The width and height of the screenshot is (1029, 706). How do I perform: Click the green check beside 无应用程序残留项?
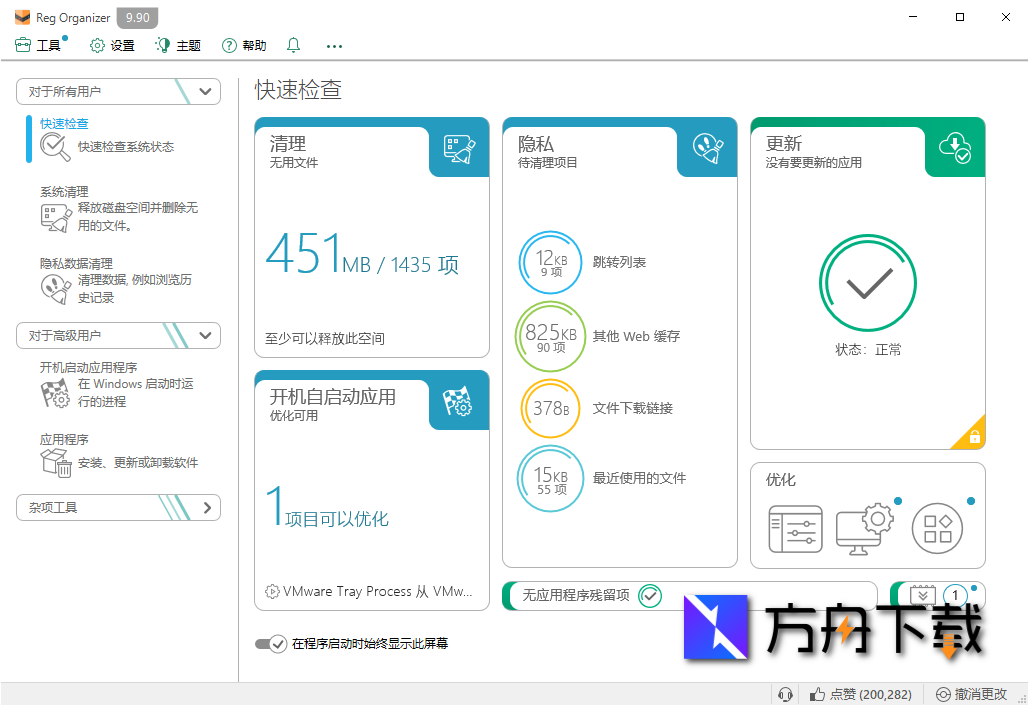point(650,595)
